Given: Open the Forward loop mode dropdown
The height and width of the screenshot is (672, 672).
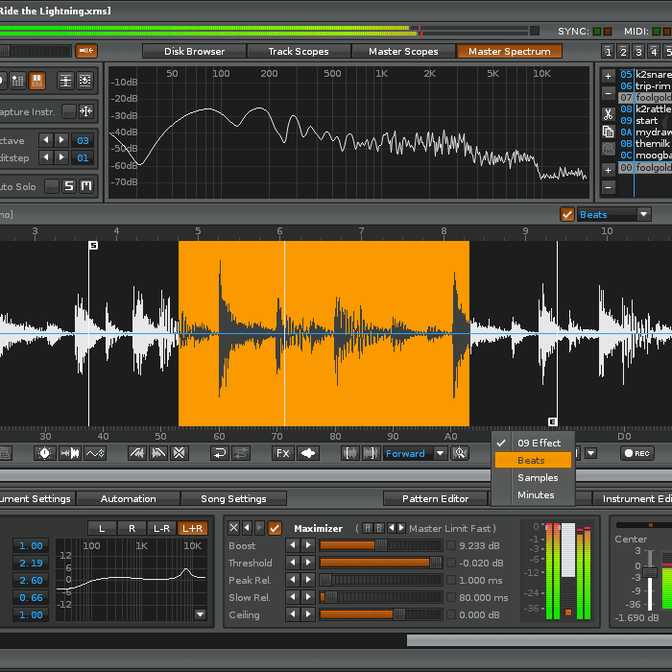Looking at the screenshot, I should click(x=414, y=453).
